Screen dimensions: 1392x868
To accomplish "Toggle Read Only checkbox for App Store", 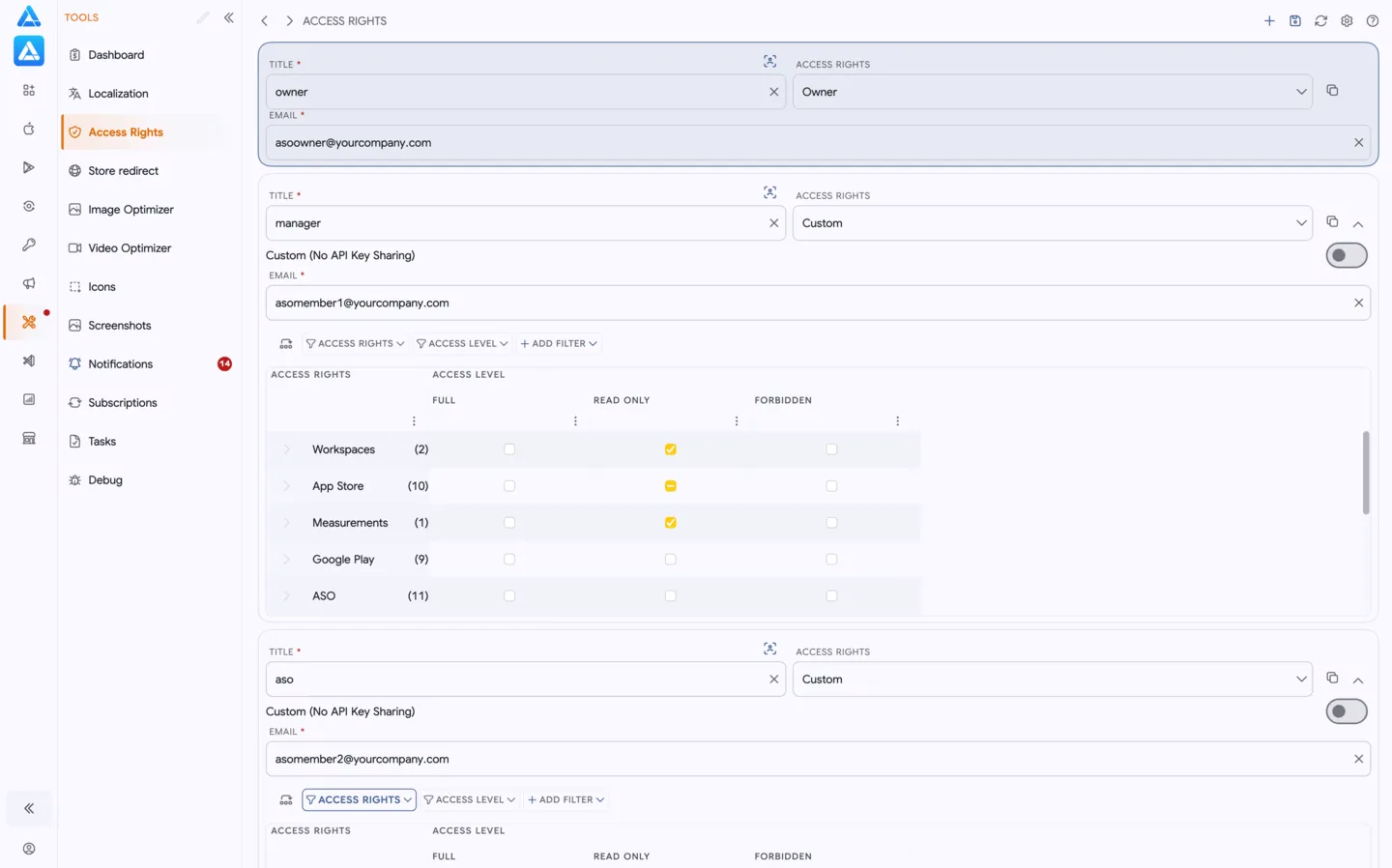I will (x=671, y=486).
